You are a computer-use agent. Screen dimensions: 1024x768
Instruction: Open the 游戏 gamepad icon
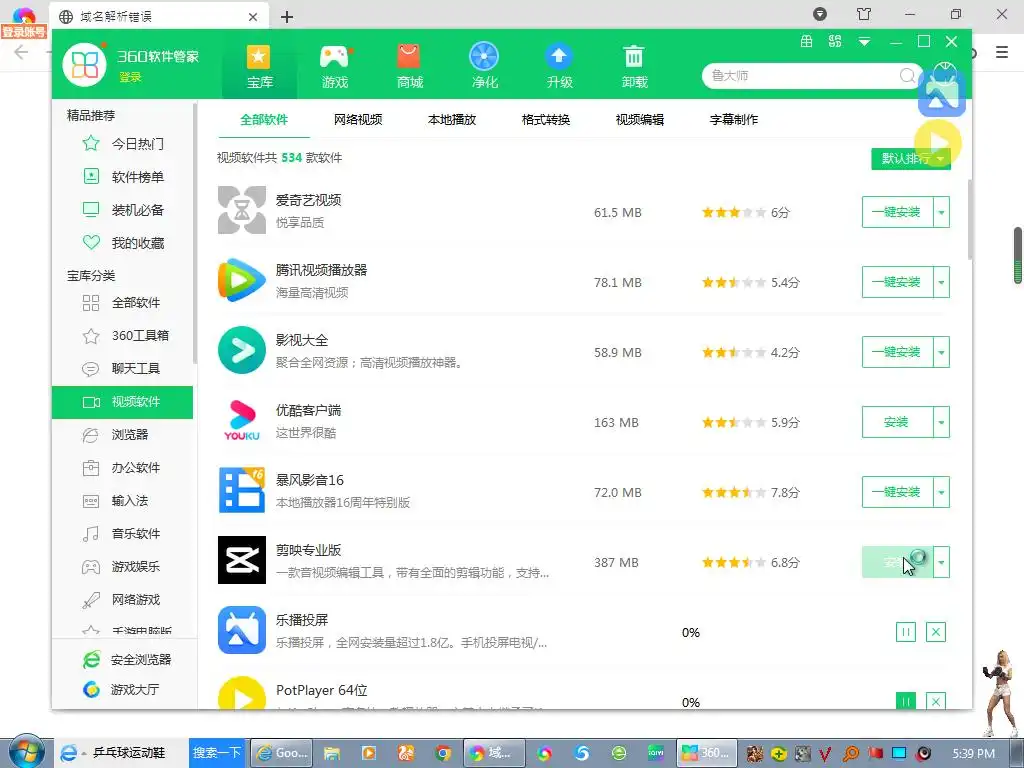(334, 57)
